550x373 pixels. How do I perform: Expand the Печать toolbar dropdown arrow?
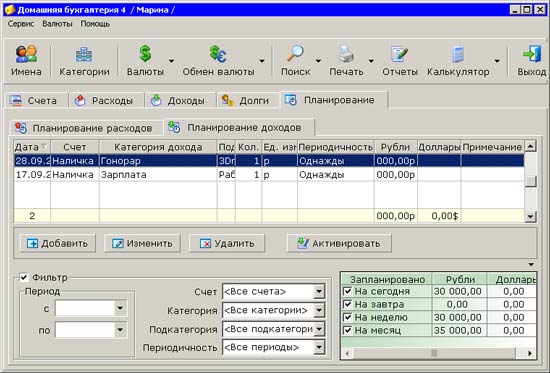(x=371, y=61)
